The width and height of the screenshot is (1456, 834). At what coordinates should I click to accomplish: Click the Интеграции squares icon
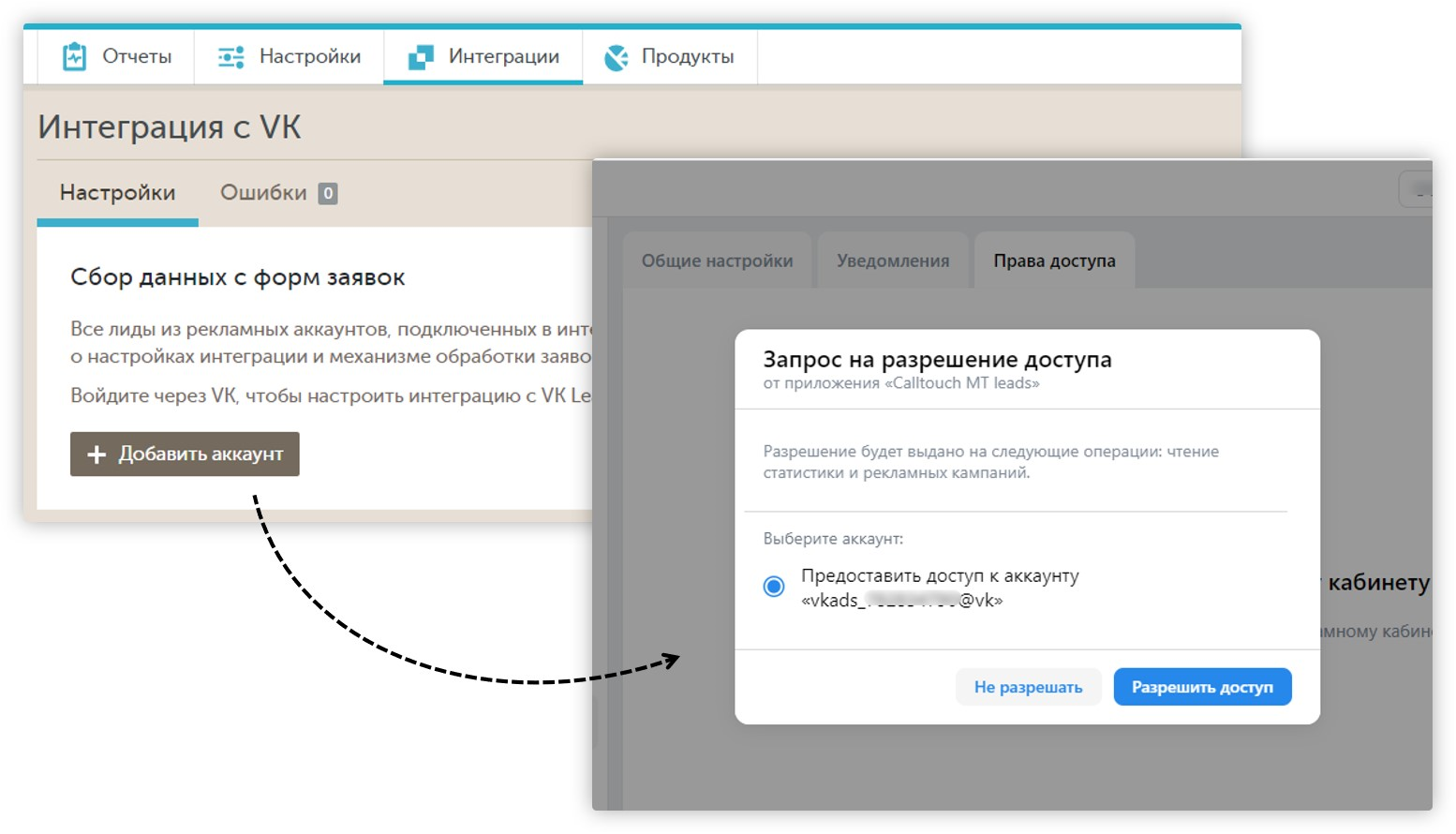421,57
